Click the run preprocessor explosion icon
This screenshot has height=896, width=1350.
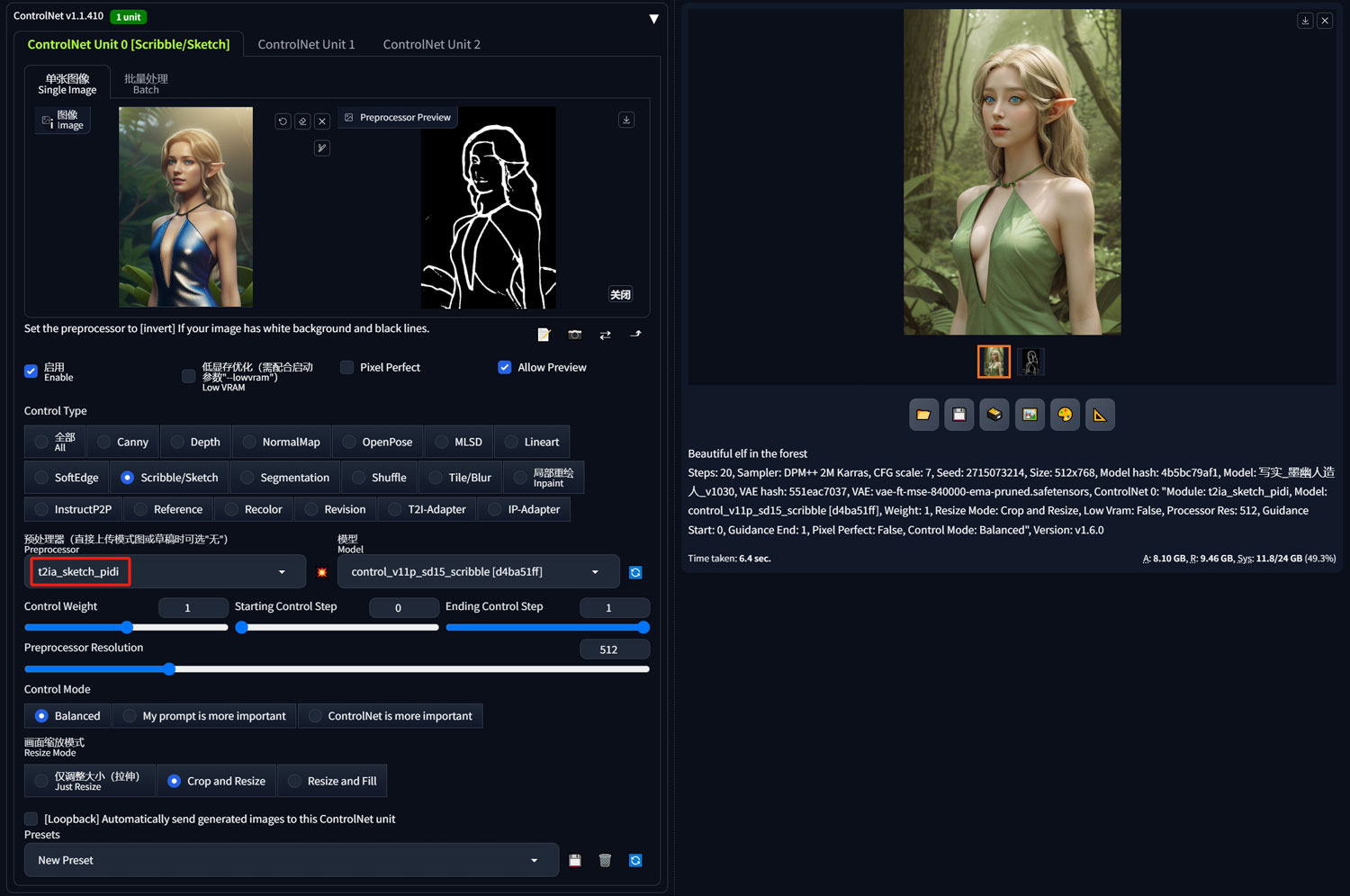322,572
